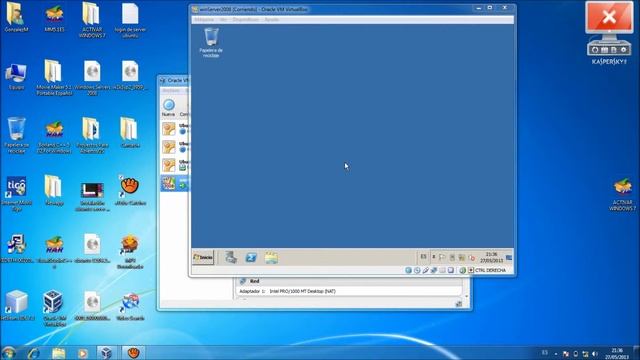640x360 pixels.
Task: Open Windows Server 2008 disc image
Action: tap(92, 78)
